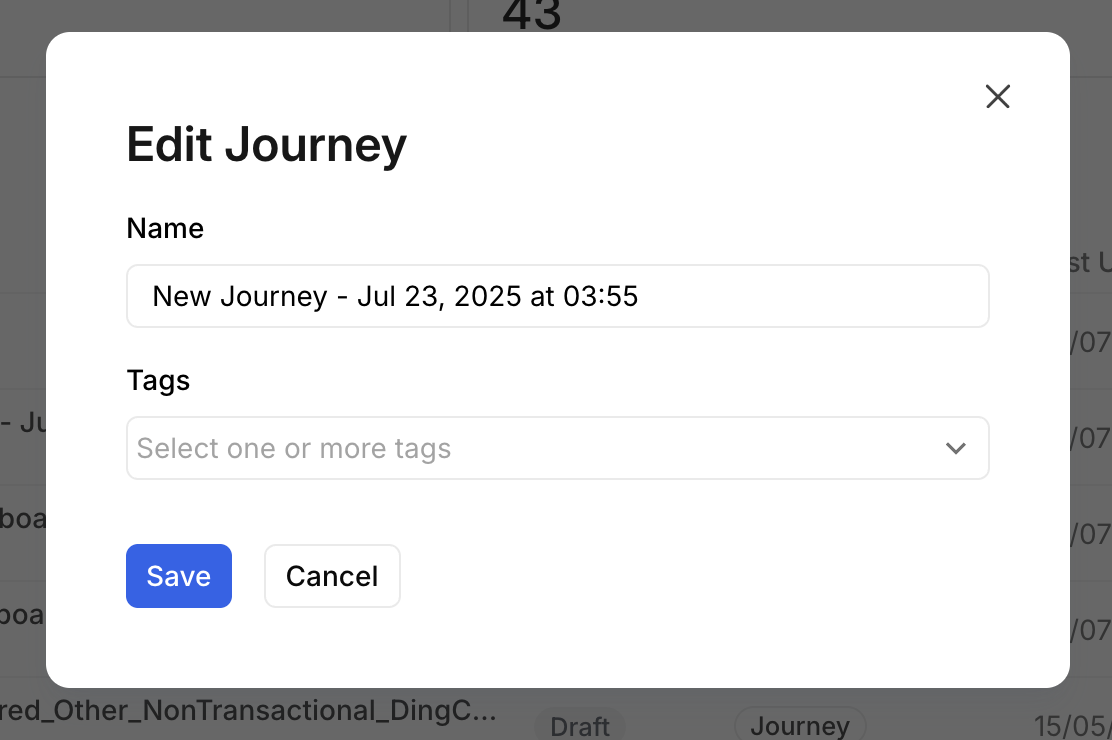The width and height of the screenshot is (1112, 740).
Task: Click the 'Name' field label
Action: click(x=165, y=228)
